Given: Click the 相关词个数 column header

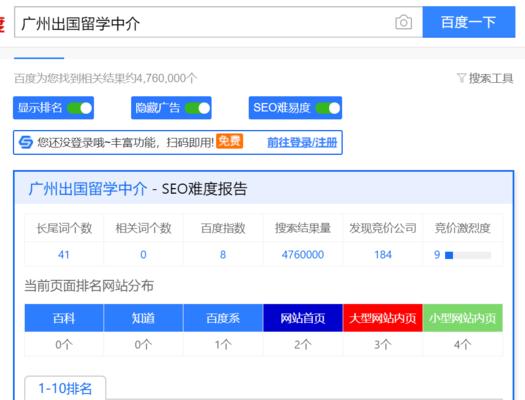Looking at the screenshot, I should click(143, 228).
